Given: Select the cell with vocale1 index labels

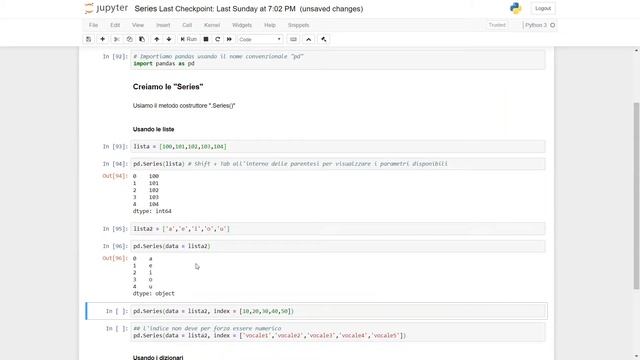Looking at the screenshot, I should tap(338, 332).
